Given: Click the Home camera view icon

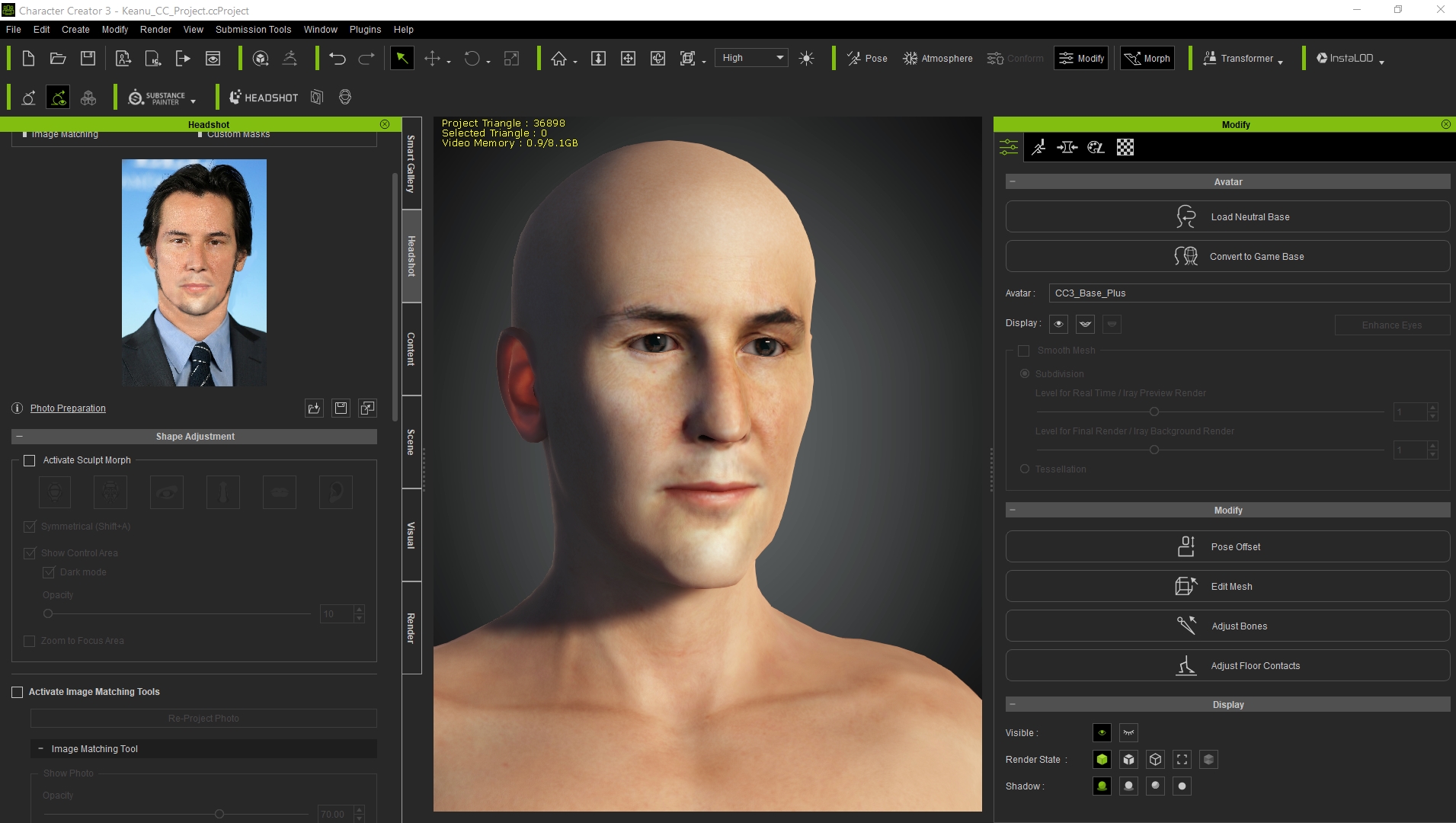Looking at the screenshot, I should coord(559,59).
